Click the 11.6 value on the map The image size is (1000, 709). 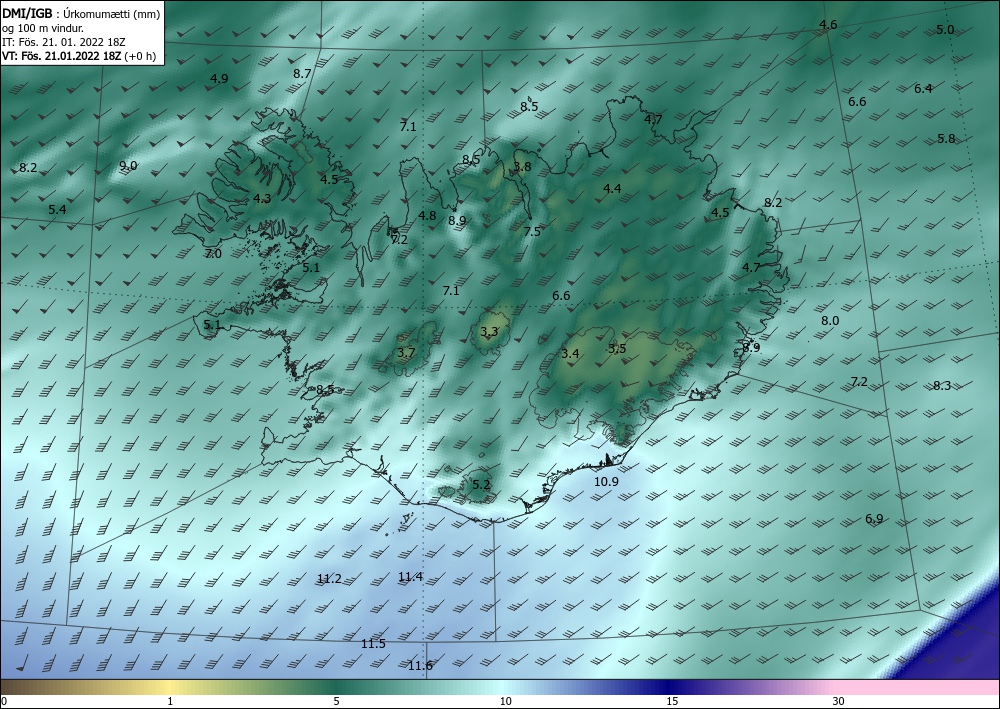click(420, 666)
